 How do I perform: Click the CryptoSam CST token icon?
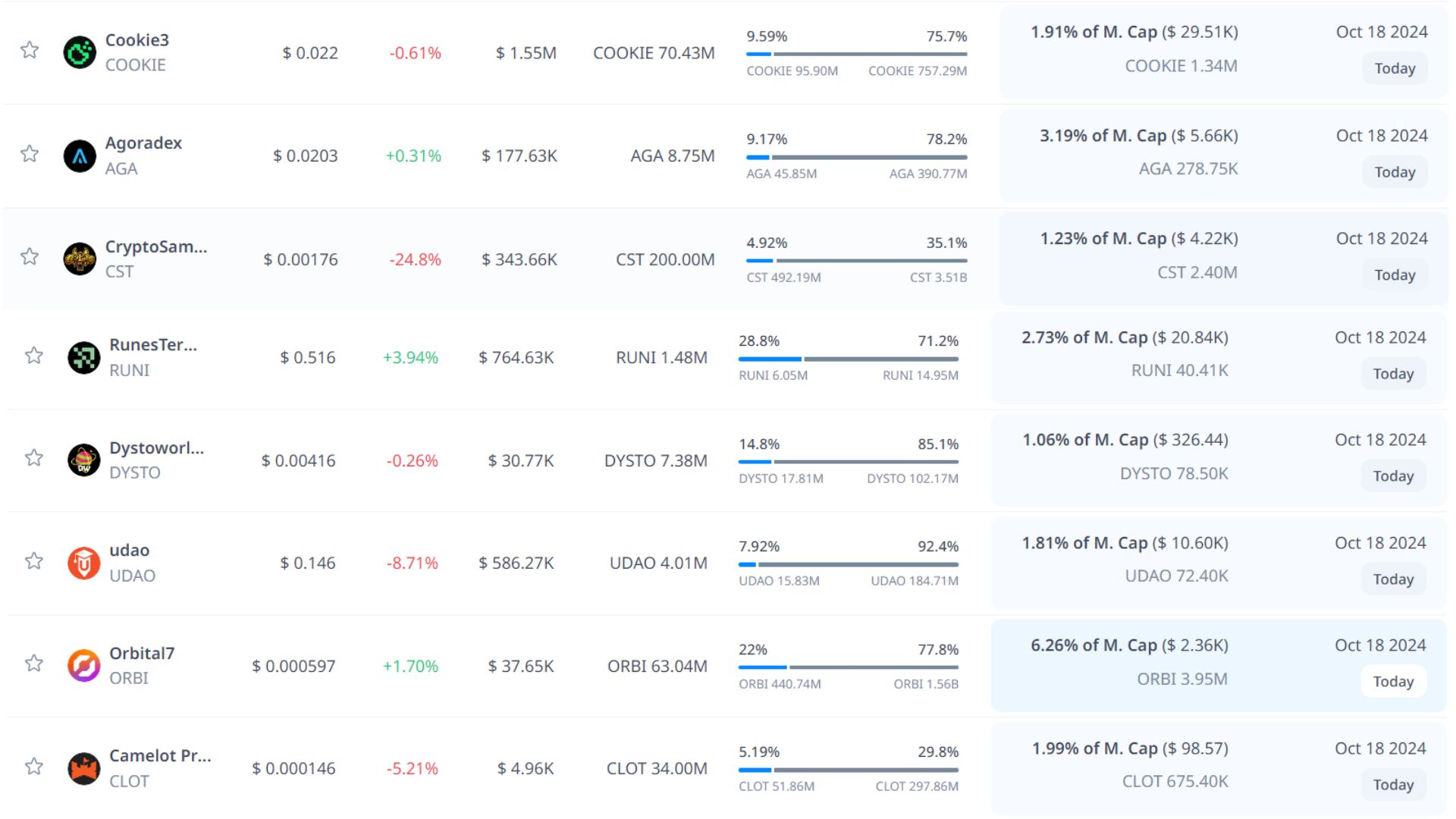[80, 259]
